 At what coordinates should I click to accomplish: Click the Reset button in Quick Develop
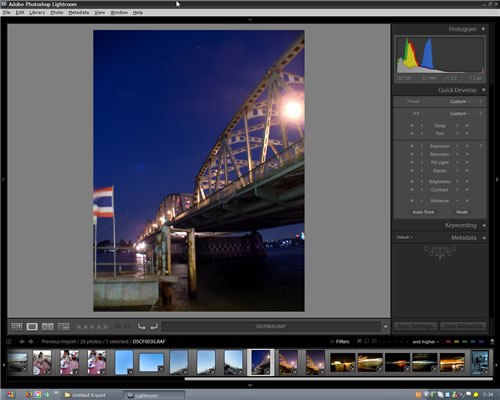(x=462, y=212)
